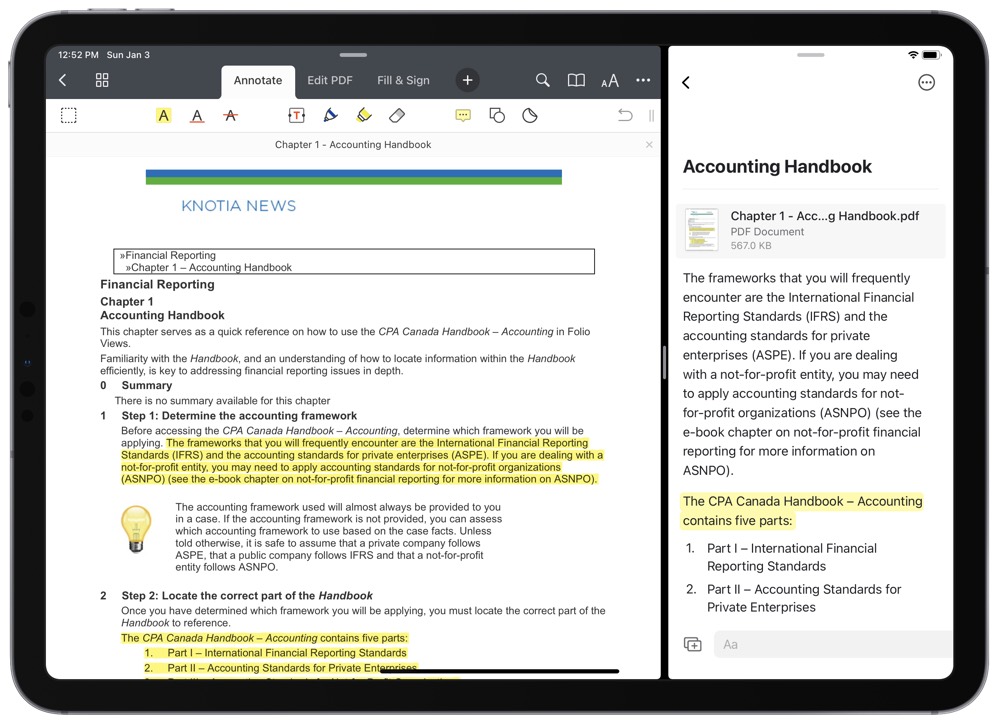Add a sticky note comment
Image resolution: width=1000 pixels, height=725 pixels.
pos(463,115)
